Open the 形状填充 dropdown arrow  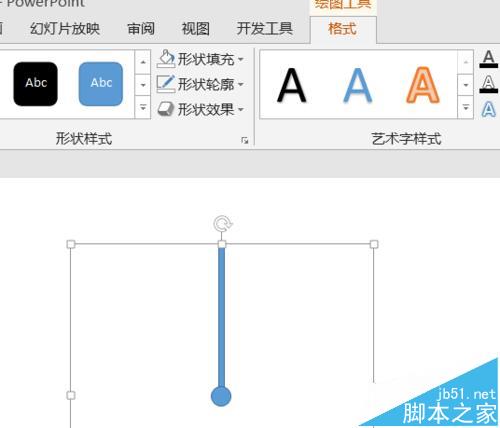241,60
